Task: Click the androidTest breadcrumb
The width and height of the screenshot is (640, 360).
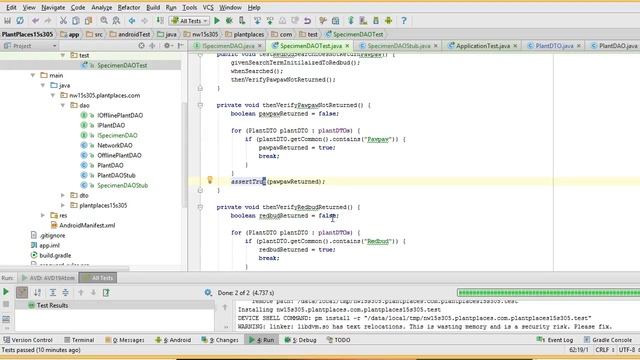Action: (x=130, y=34)
